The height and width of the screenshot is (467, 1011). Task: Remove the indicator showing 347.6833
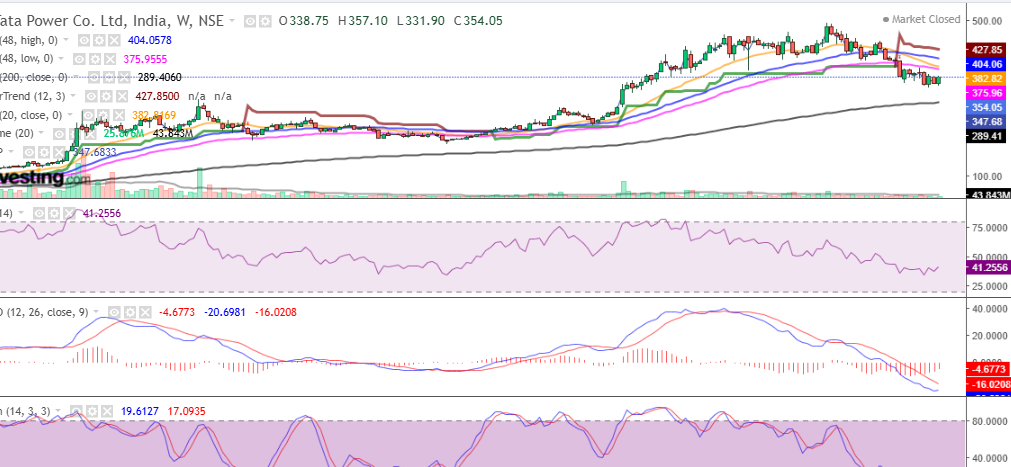click(57, 152)
